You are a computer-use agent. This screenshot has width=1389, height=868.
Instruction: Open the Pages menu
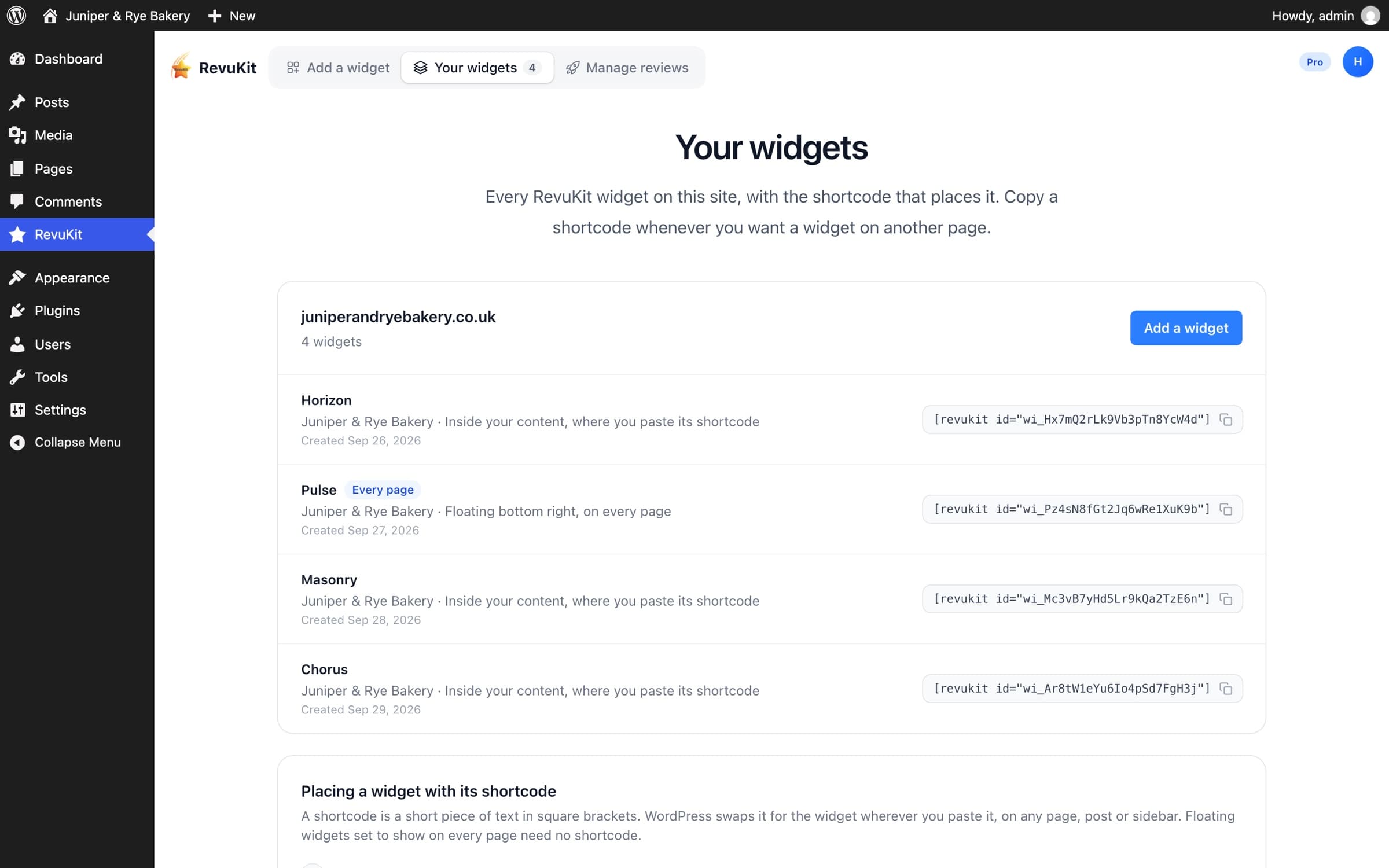(x=77, y=168)
